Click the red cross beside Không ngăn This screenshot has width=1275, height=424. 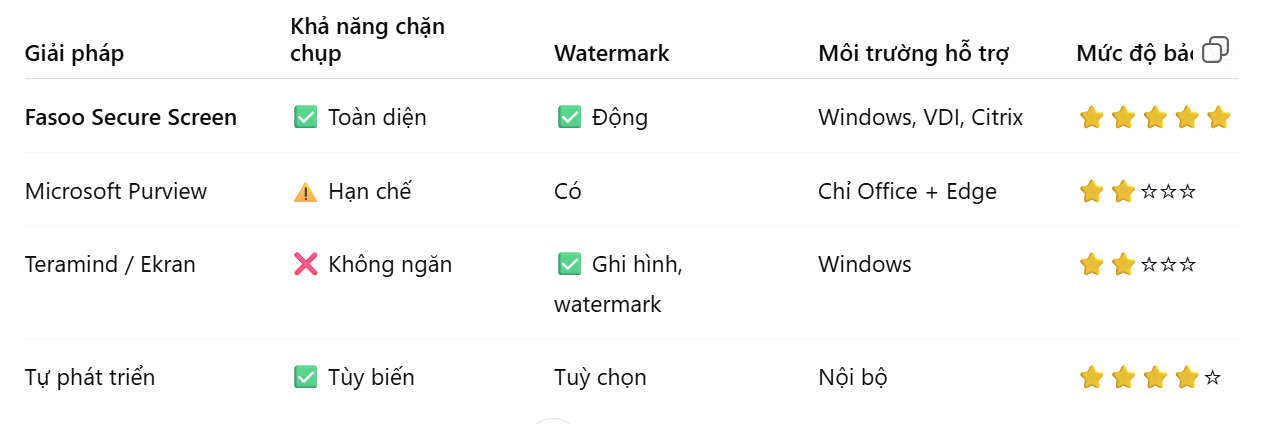[x=306, y=264]
